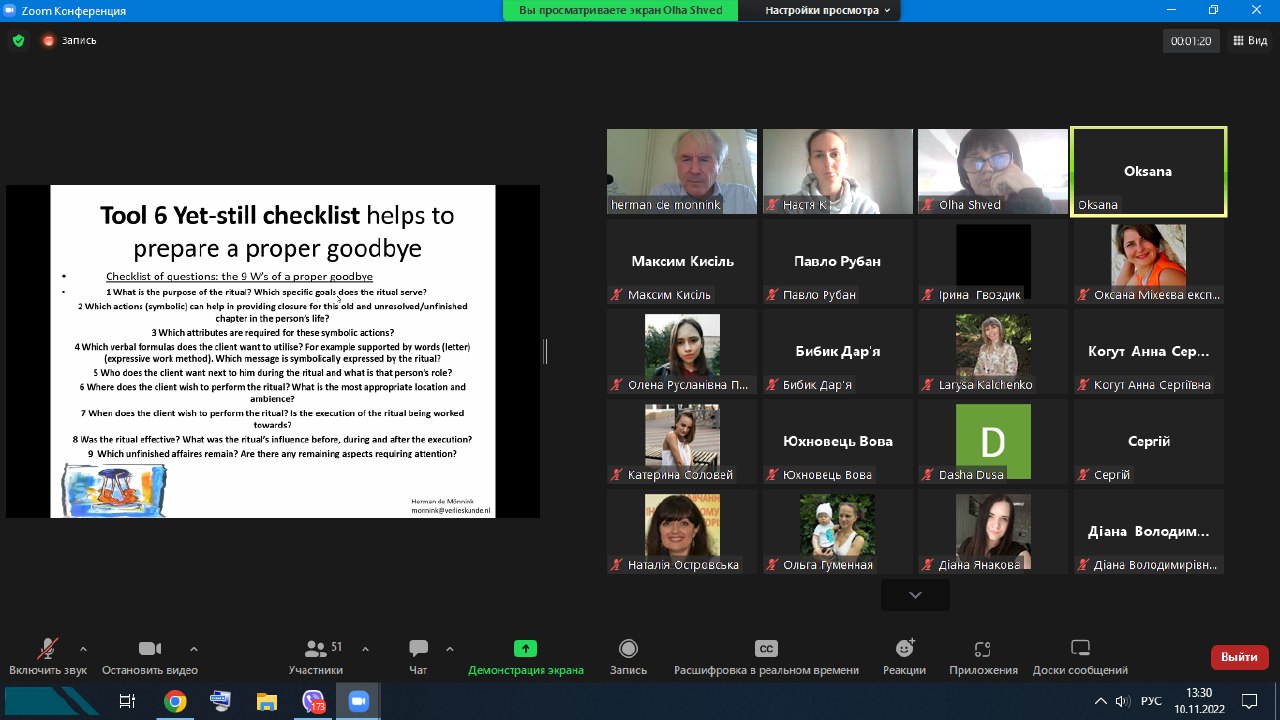Open the Whiteboards icon
The image size is (1280, 720).
(1080, 649)
